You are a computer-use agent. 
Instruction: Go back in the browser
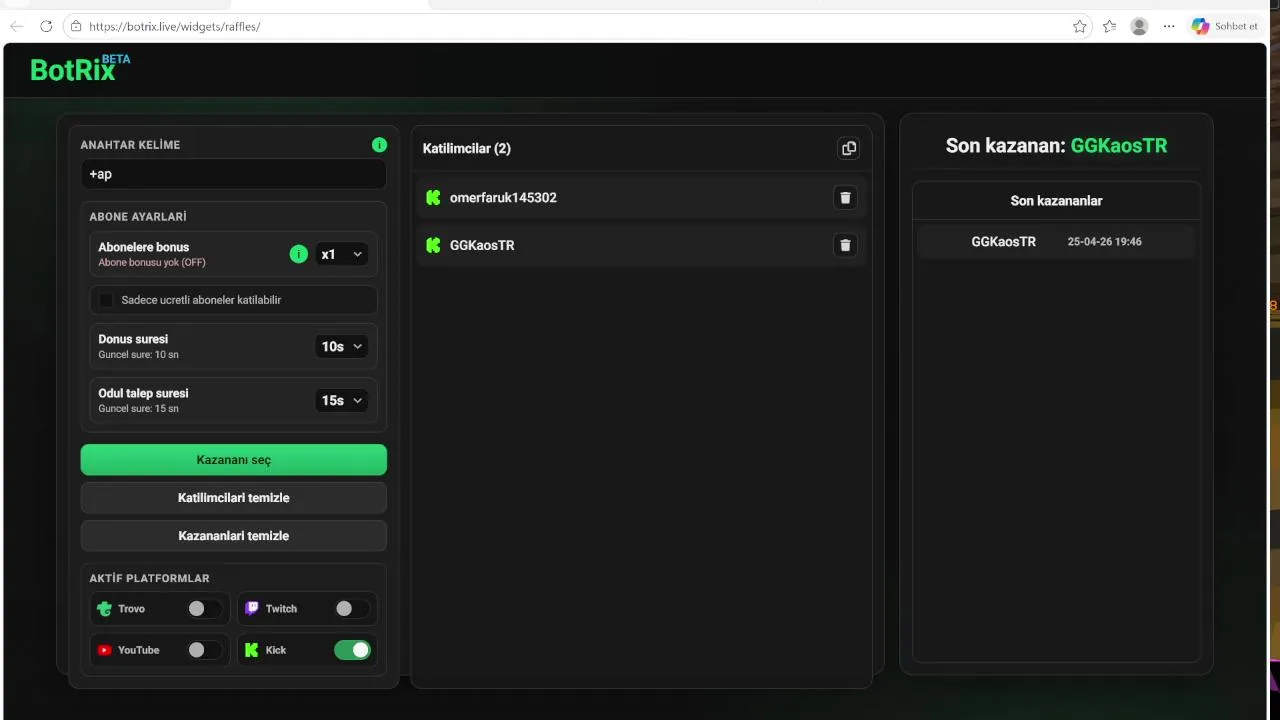click(x=16, y=26)
